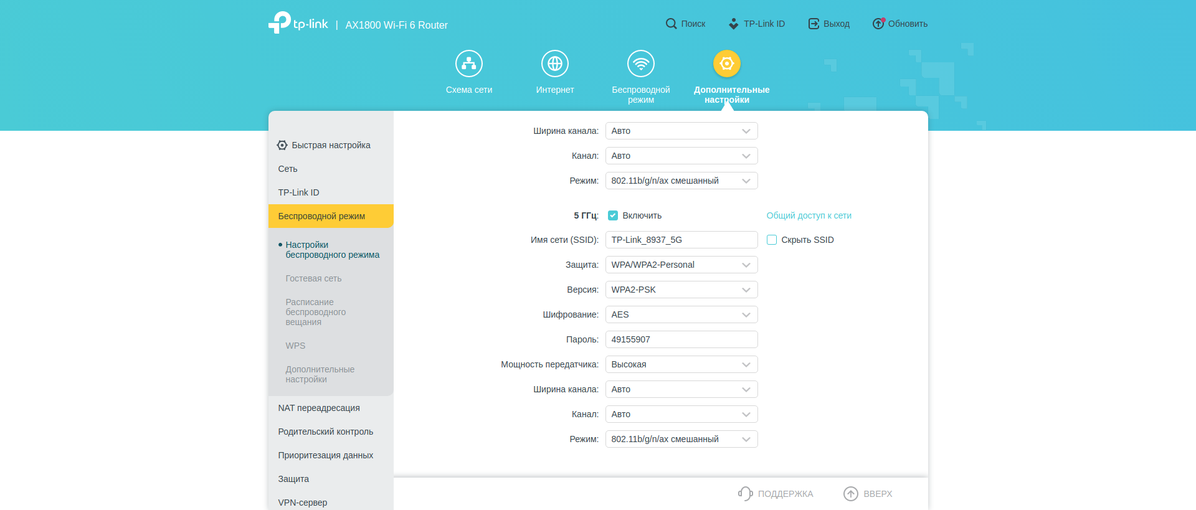Open the Internet globe icon
This screenshot has height=510, width=1196.
tap(555, 63)
